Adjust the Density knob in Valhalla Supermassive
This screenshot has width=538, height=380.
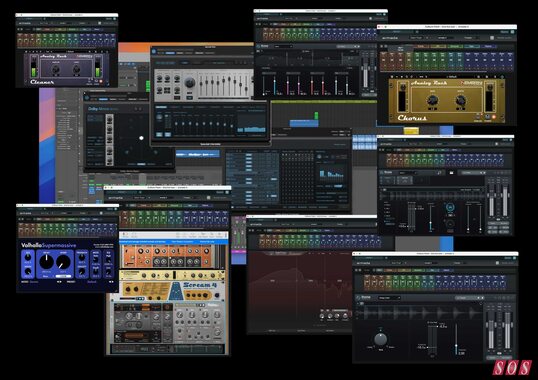tap(82, 271)
